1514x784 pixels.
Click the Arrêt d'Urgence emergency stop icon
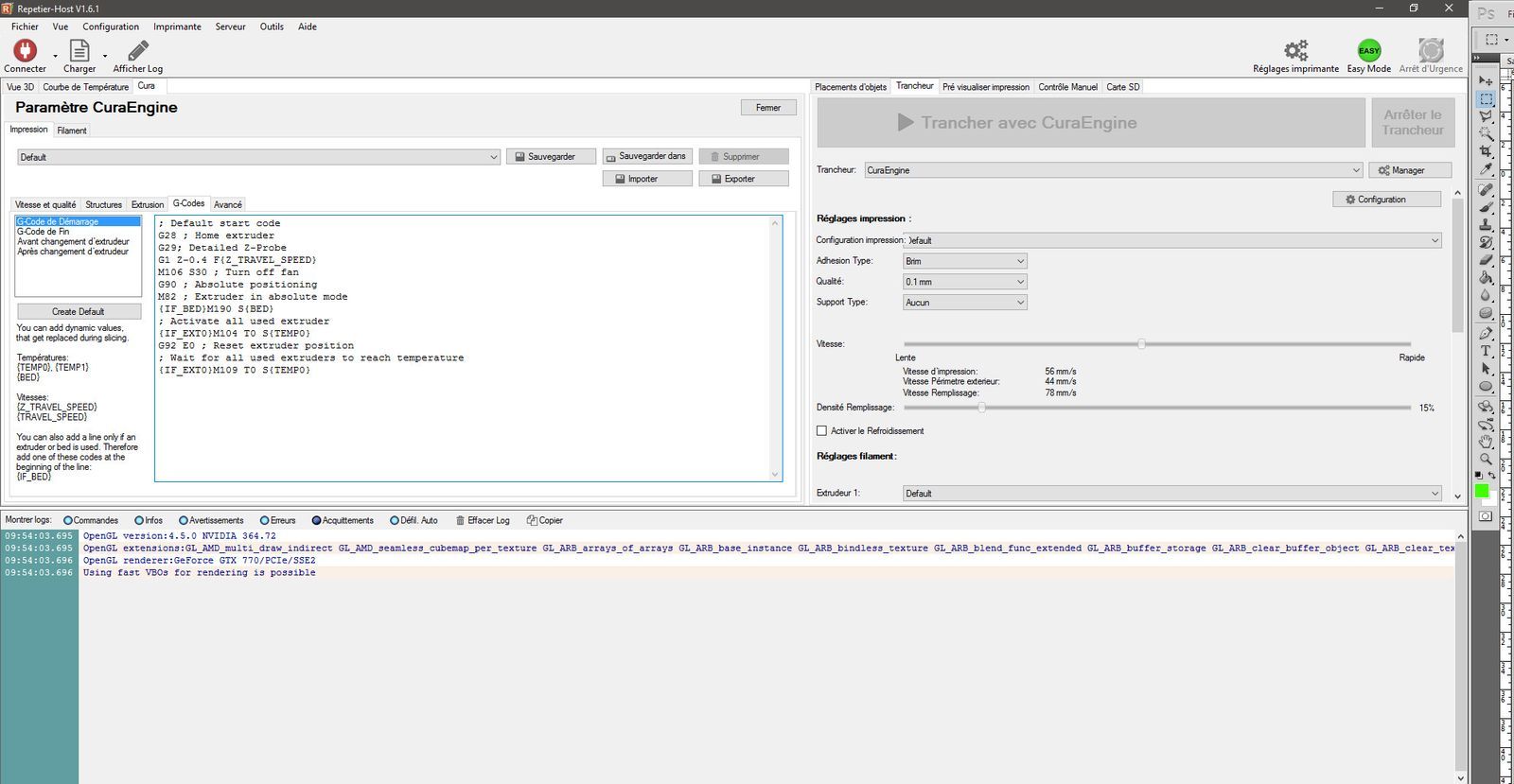1431,50
